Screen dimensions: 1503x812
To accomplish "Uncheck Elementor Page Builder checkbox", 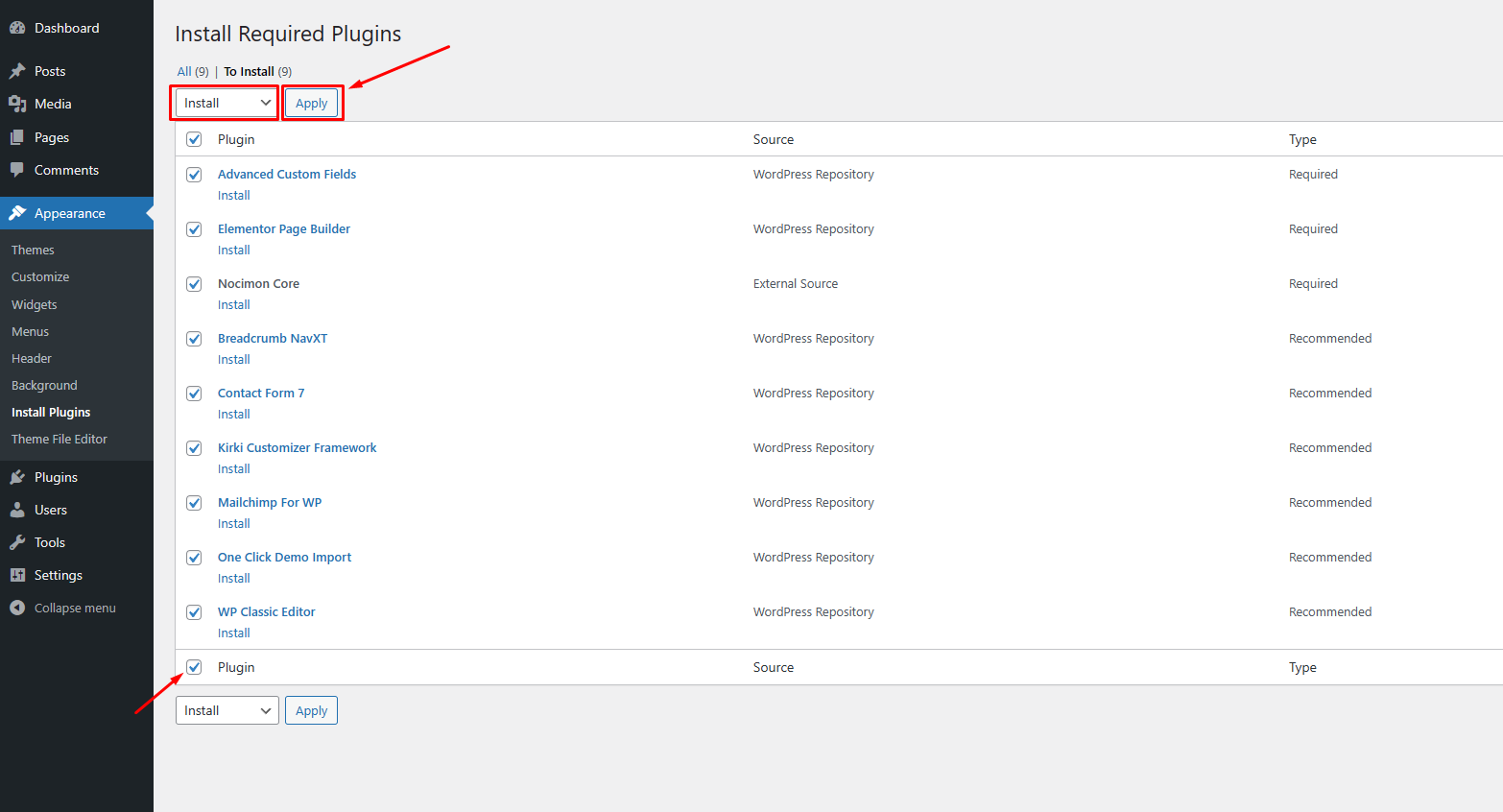I will [194, 229].
